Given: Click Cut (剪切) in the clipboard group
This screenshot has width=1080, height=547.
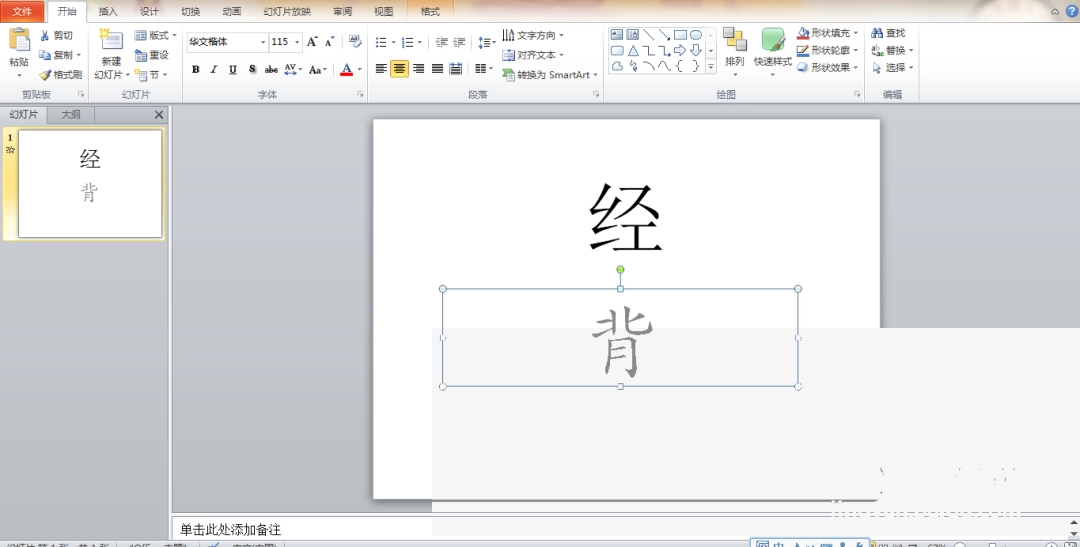Looking at the screenshot, I should coord(56,35).
